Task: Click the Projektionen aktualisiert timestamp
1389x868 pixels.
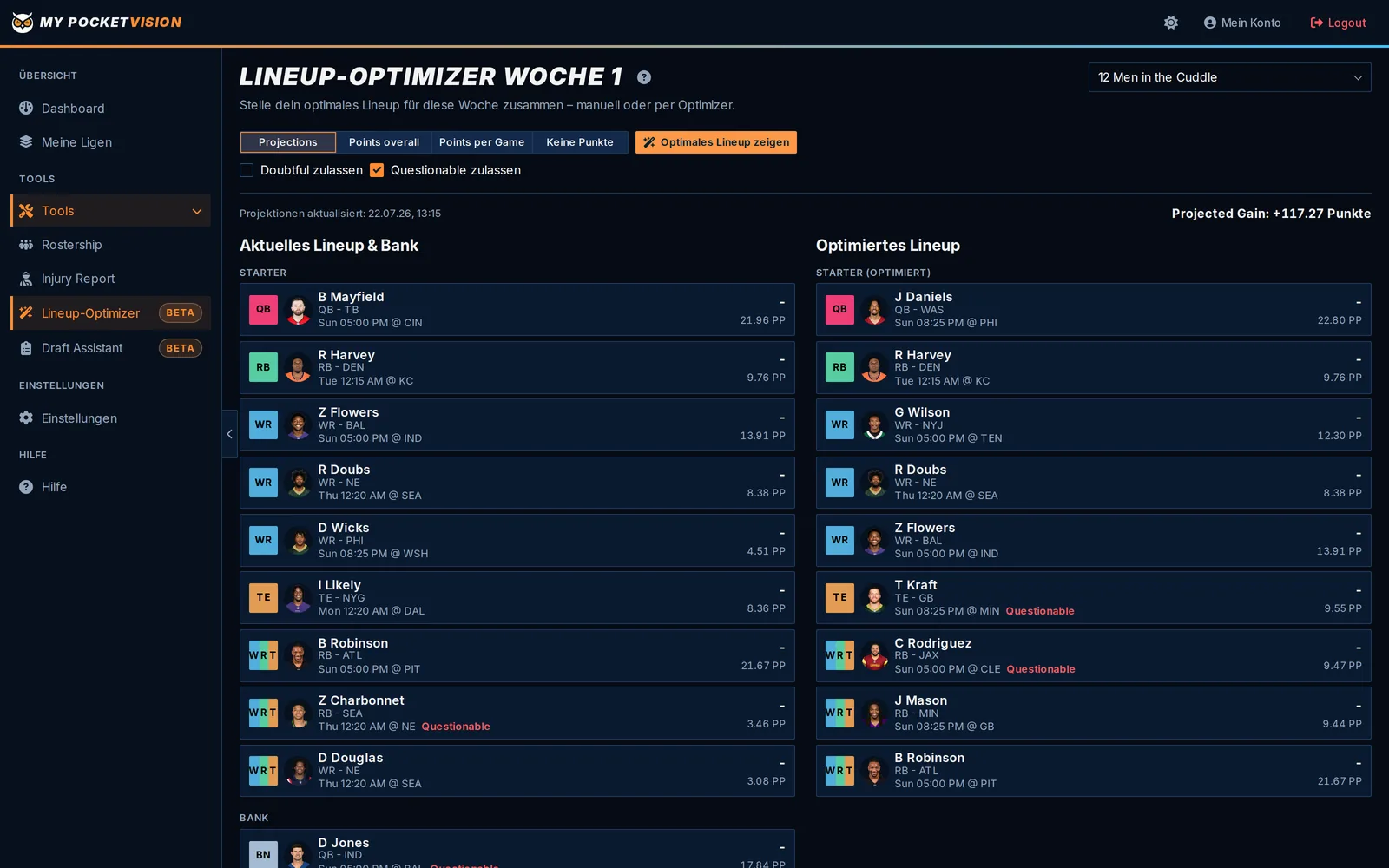Action: 340,214
